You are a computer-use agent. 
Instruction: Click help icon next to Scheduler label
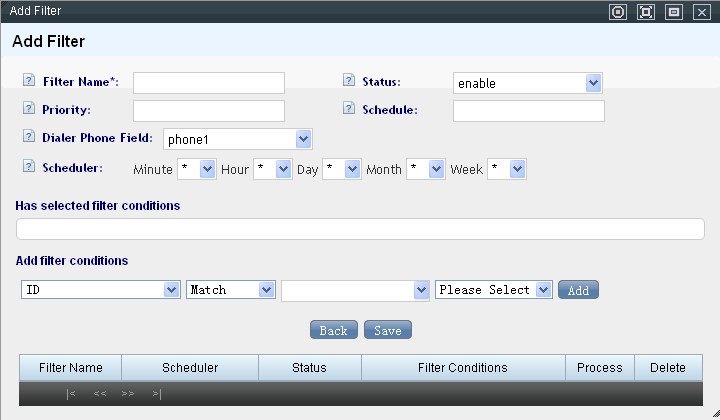point(29,167)
